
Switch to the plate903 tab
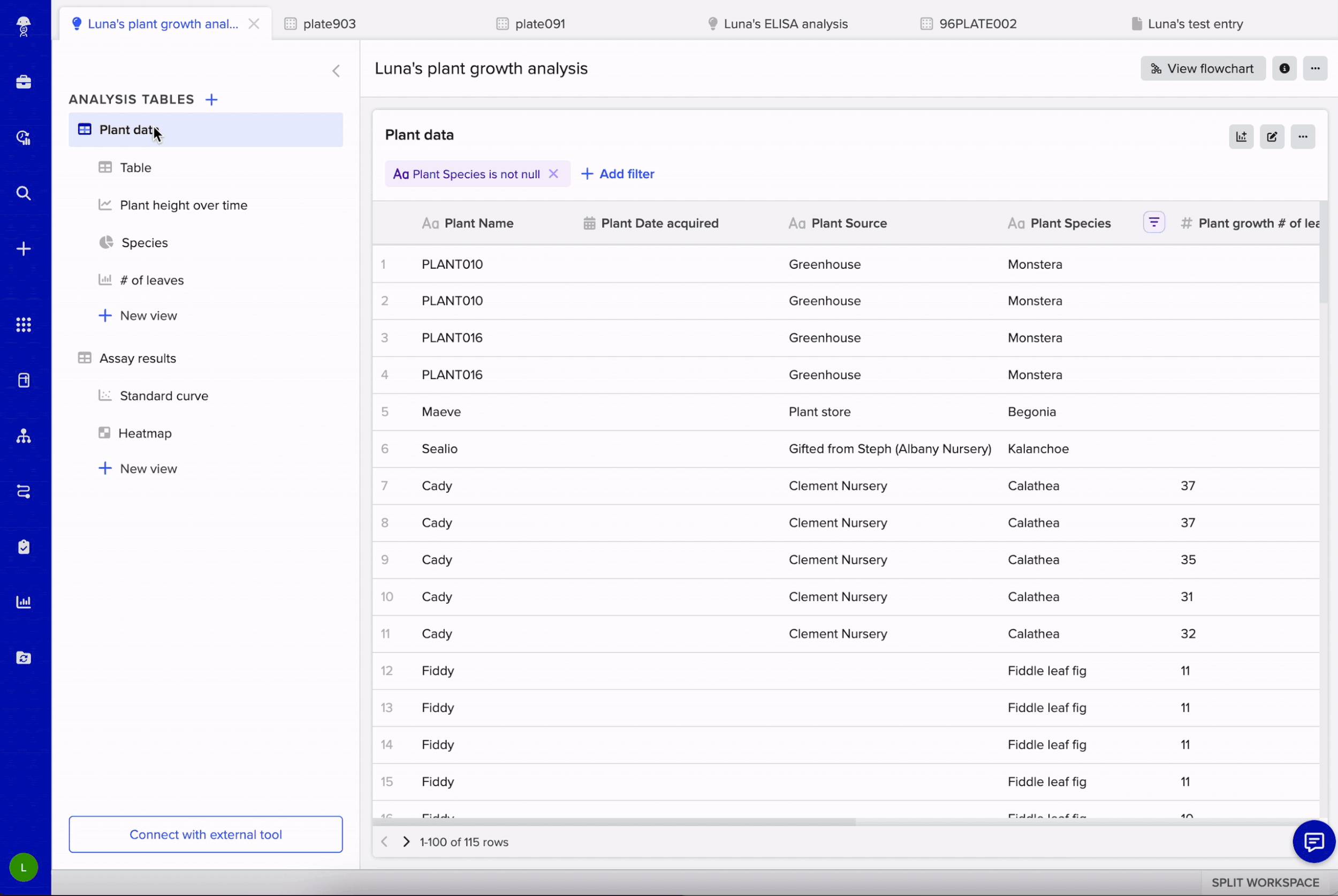[329, 24]
